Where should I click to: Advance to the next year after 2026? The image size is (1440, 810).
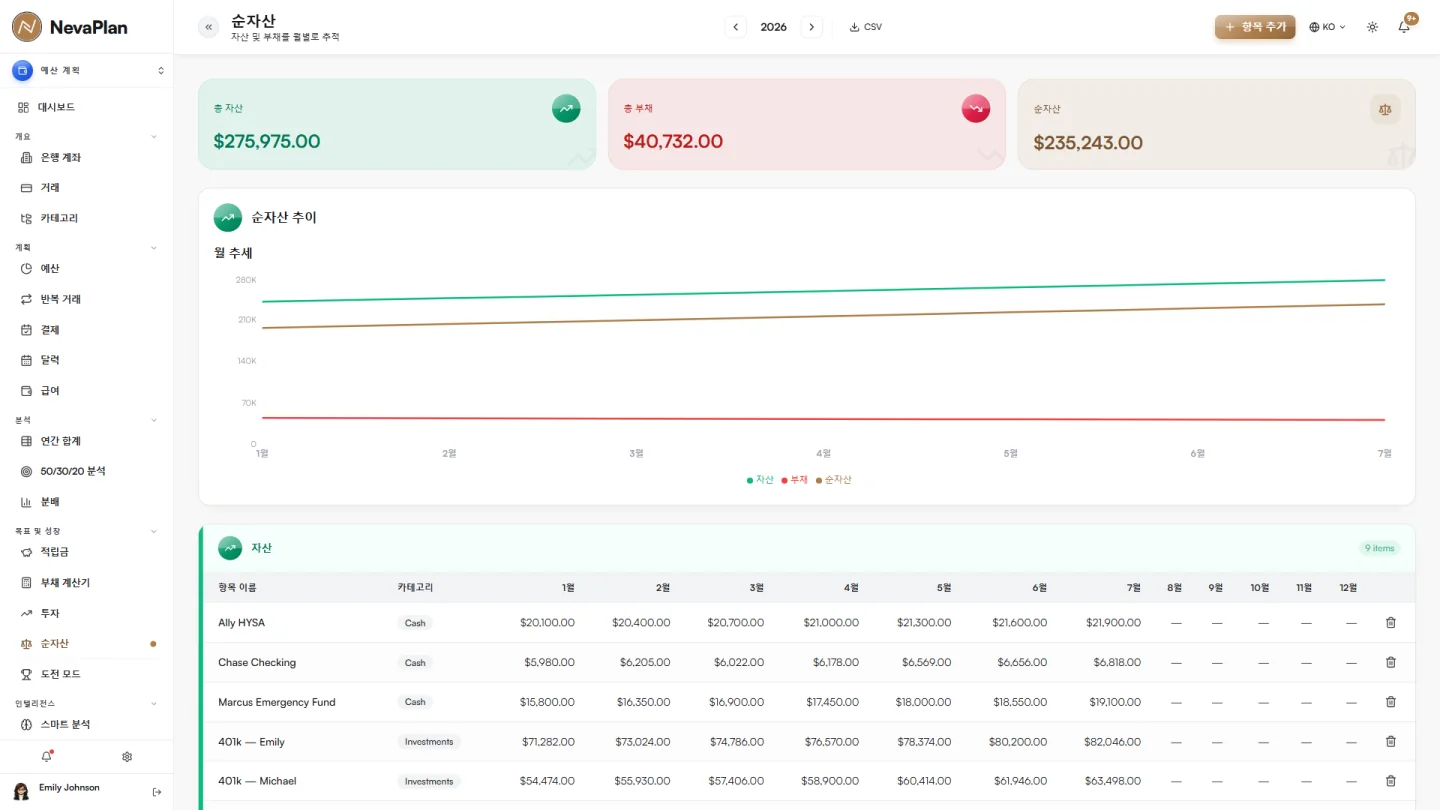point(811,27)
